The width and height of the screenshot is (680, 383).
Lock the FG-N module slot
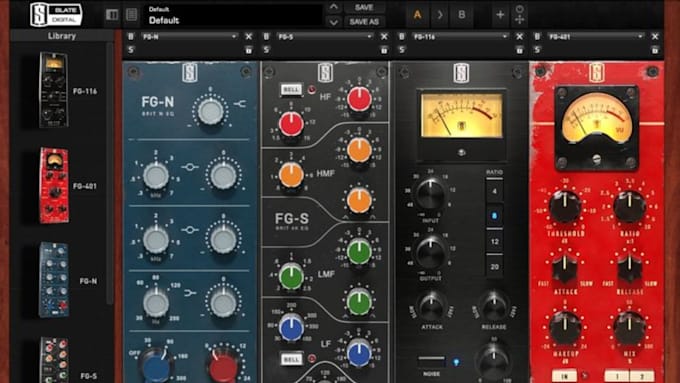click(248, 50)
